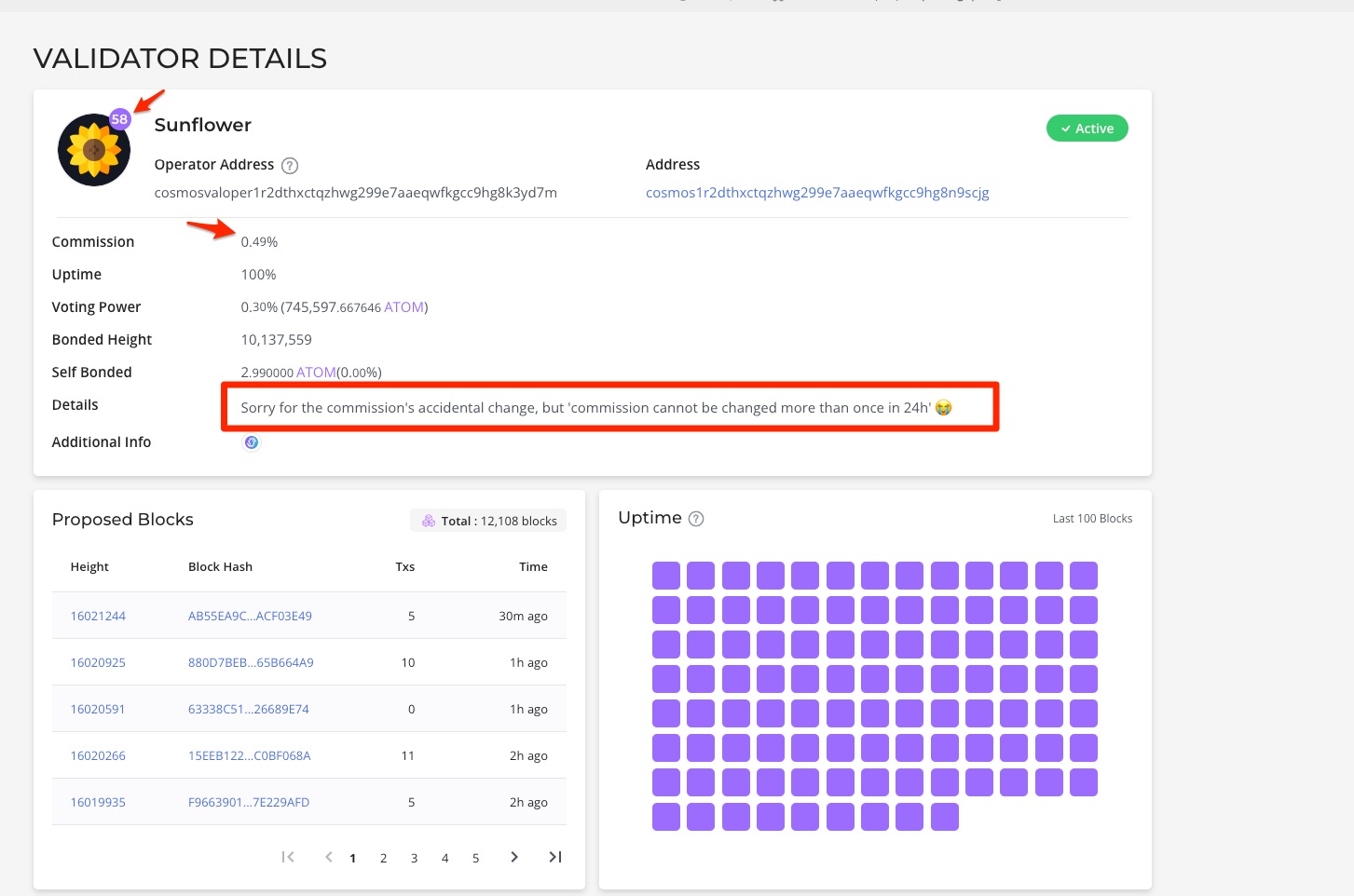View block hash AB55EA9C...ACF03E49
The image size is (1354, 896).
pyautogui.click(x=250, y=616)
